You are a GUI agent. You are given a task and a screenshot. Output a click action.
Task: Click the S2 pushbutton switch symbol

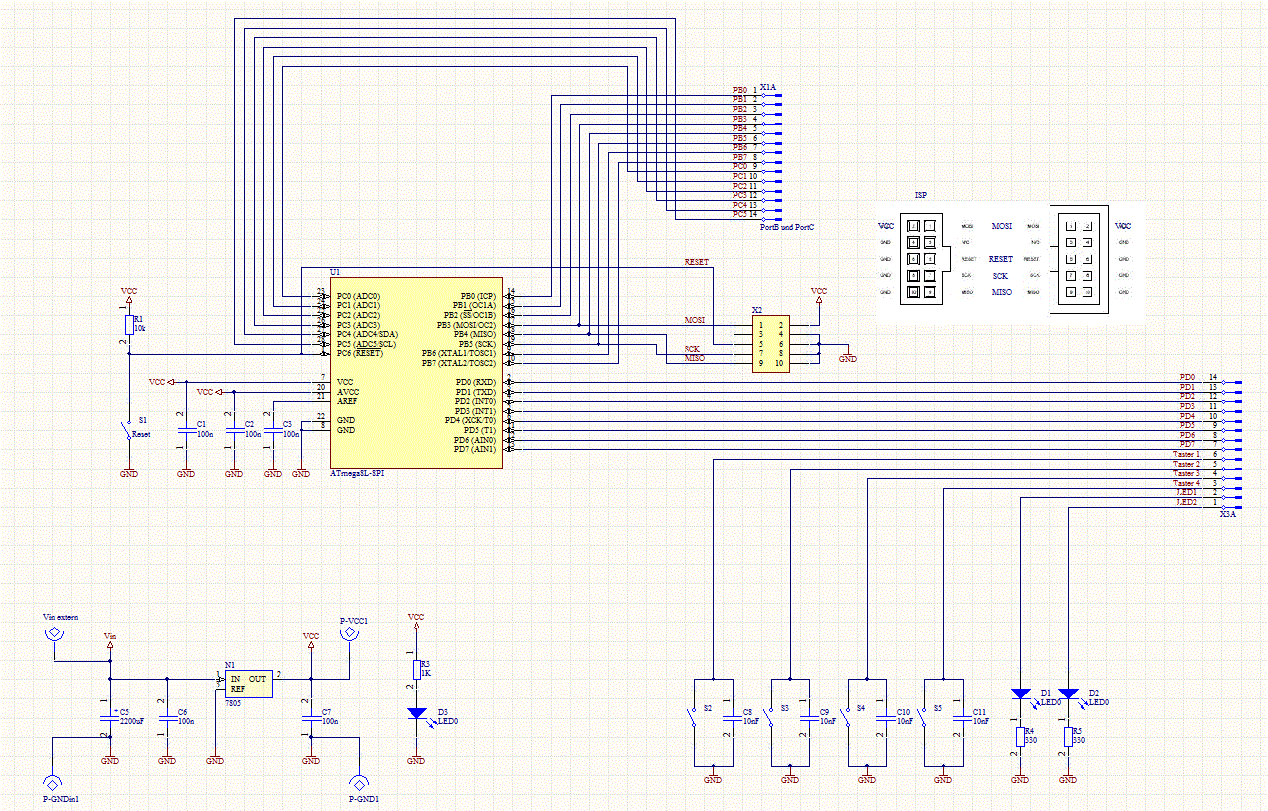pyautogui.click(x=695, y=718)
